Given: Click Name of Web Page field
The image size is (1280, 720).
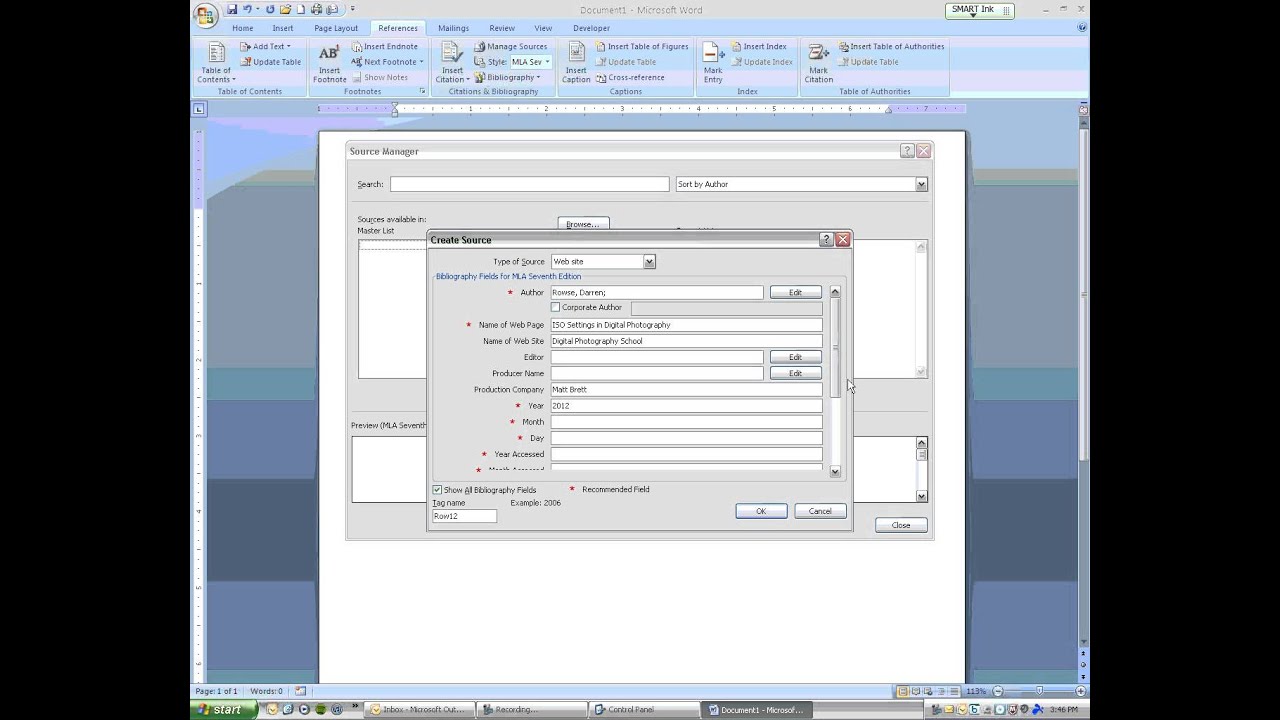Looking at the screenshot, I should [x=686, y=325].
